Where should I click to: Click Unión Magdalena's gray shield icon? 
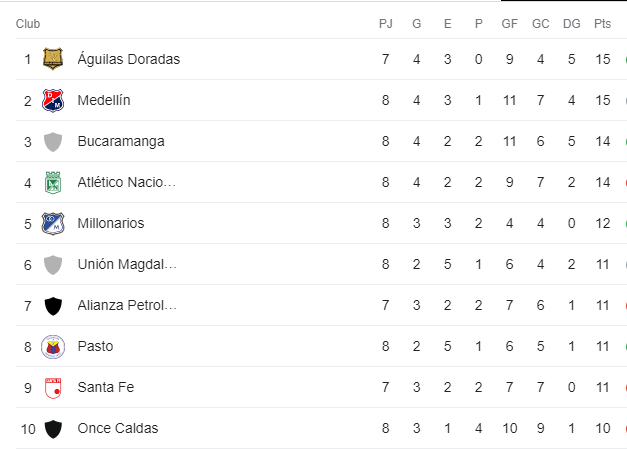coord(53,265)
